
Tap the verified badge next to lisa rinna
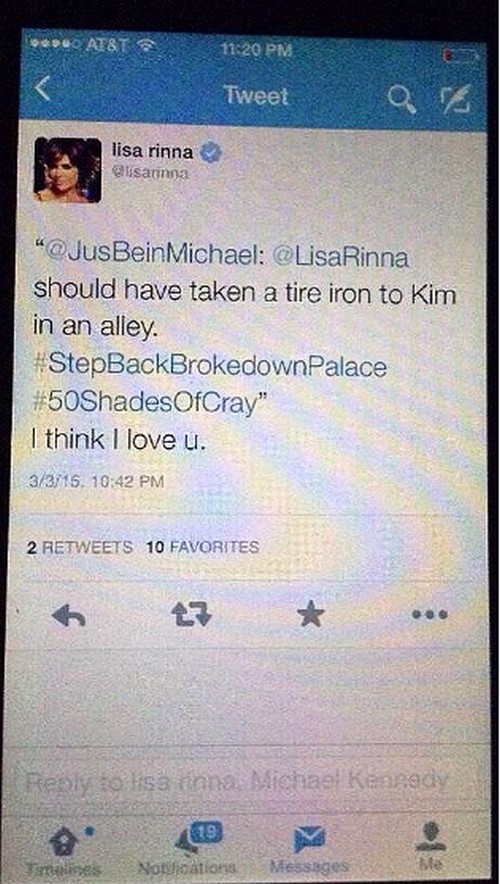(211, 153)
